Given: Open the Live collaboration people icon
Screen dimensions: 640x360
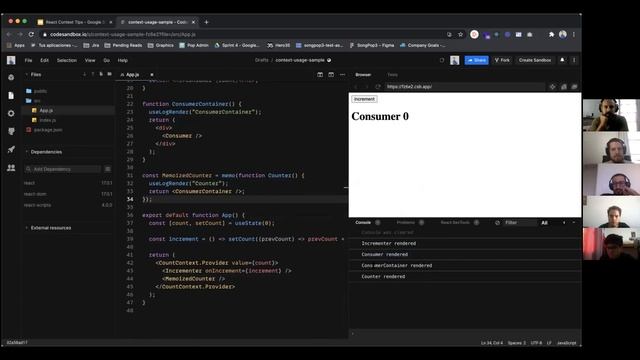Looking at the screenshot, I should coord(11,168).
